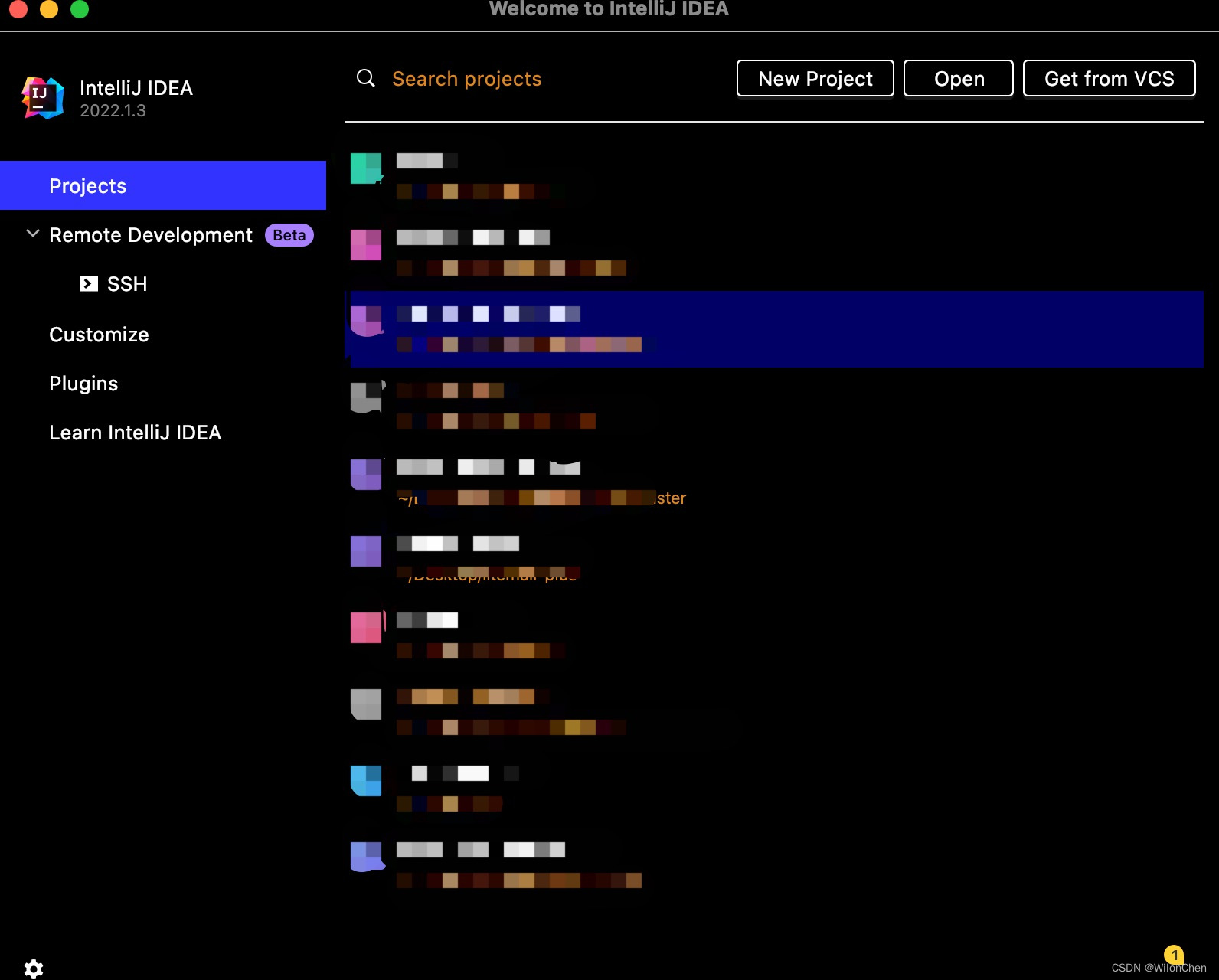Open the project with the dark gray icon
1219x980 pixels.
coord(774,406)
